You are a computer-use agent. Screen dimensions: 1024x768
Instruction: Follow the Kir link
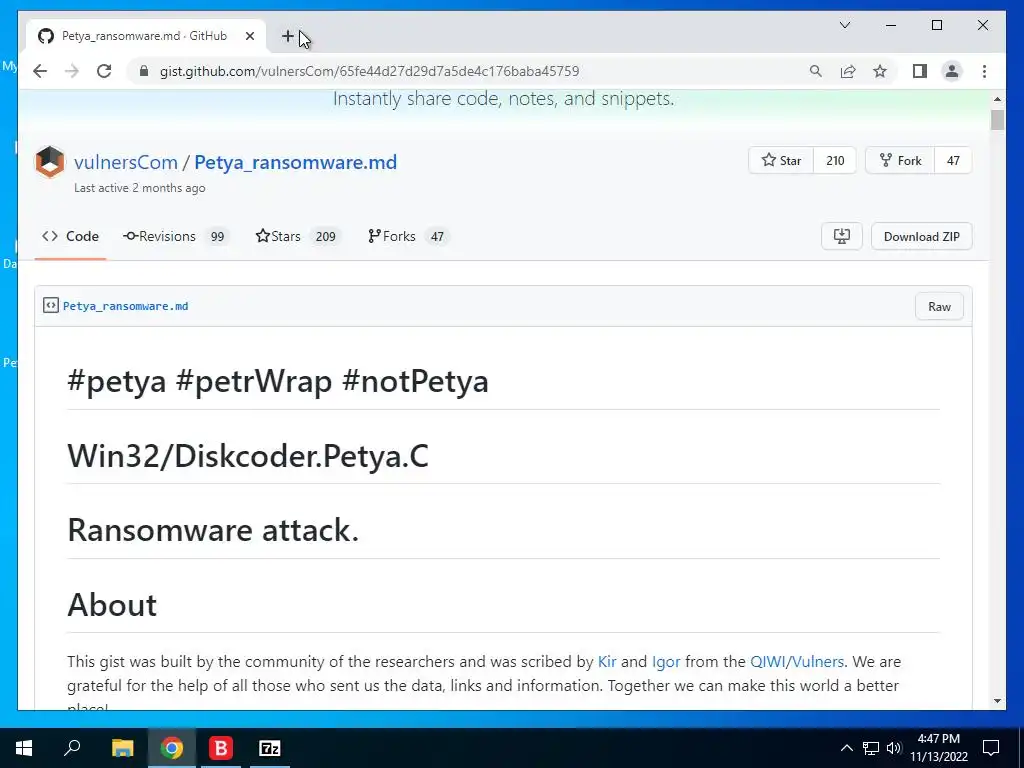click(x=607, y=662)
